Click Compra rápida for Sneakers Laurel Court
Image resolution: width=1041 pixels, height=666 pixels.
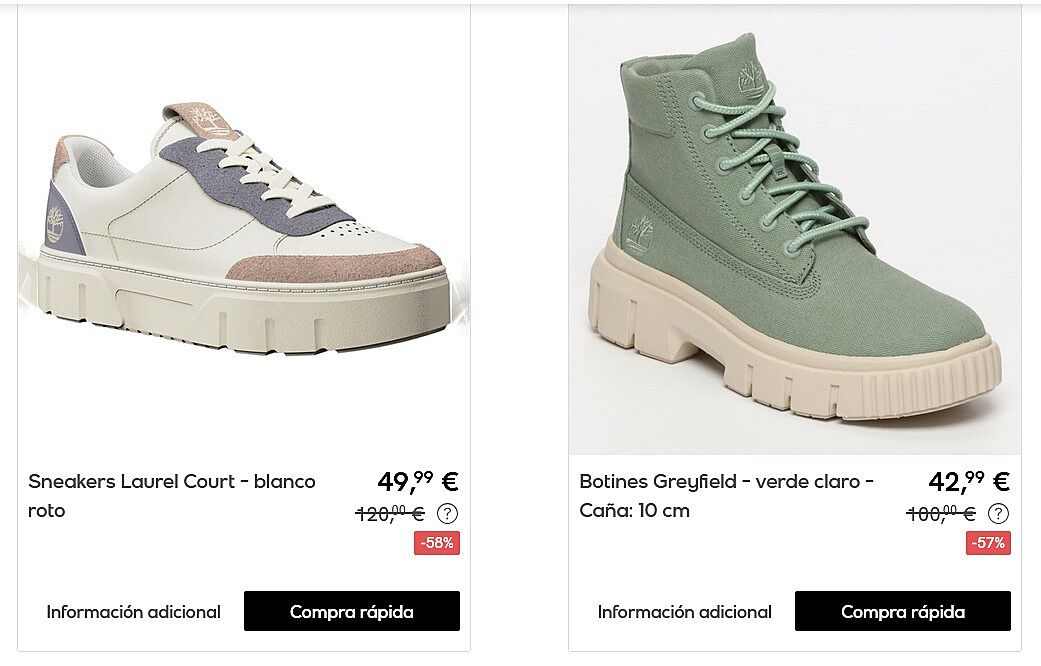(352, 611)
